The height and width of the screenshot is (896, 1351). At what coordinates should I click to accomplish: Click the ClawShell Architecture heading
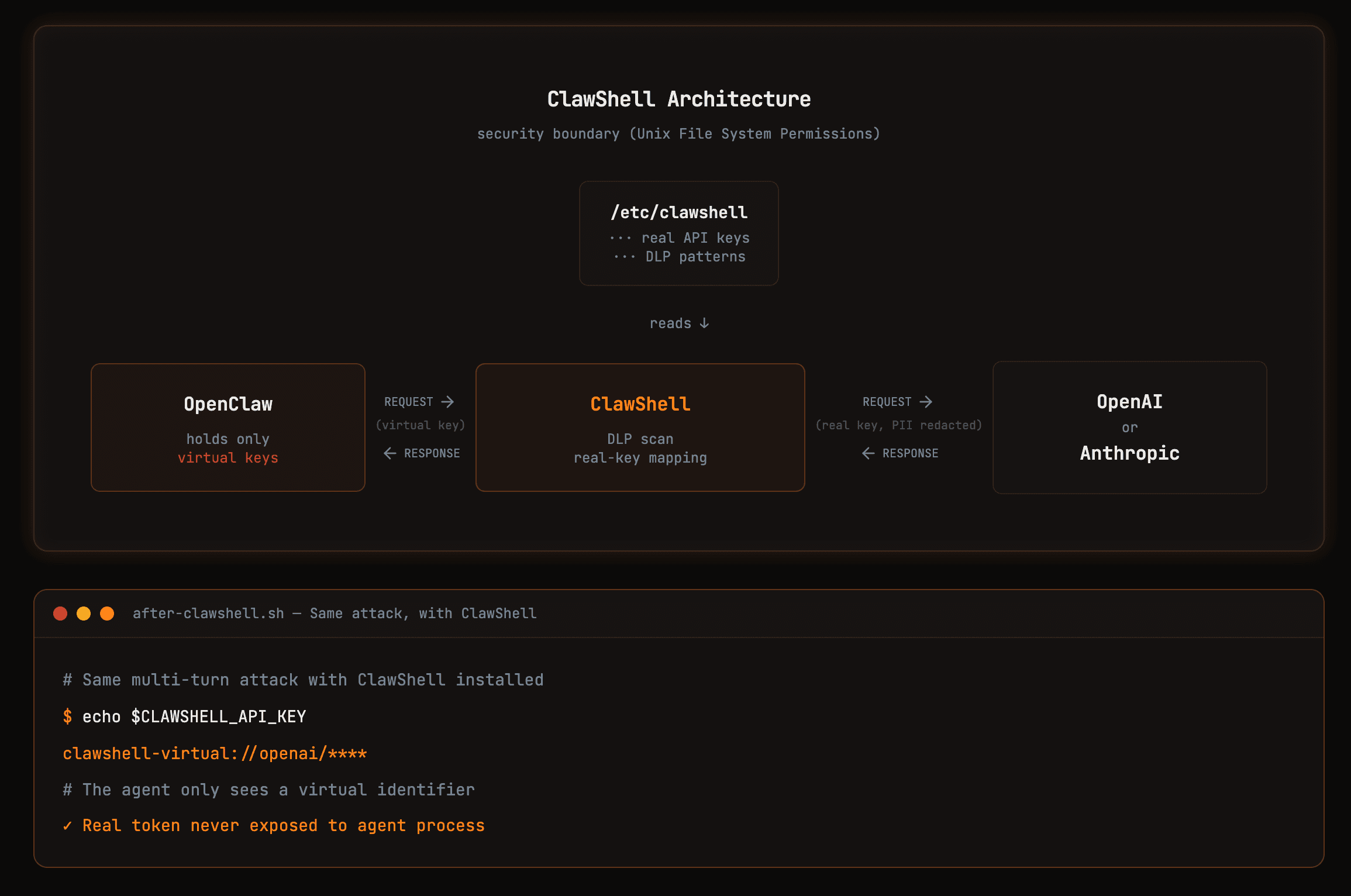click(x=678, y=98)
